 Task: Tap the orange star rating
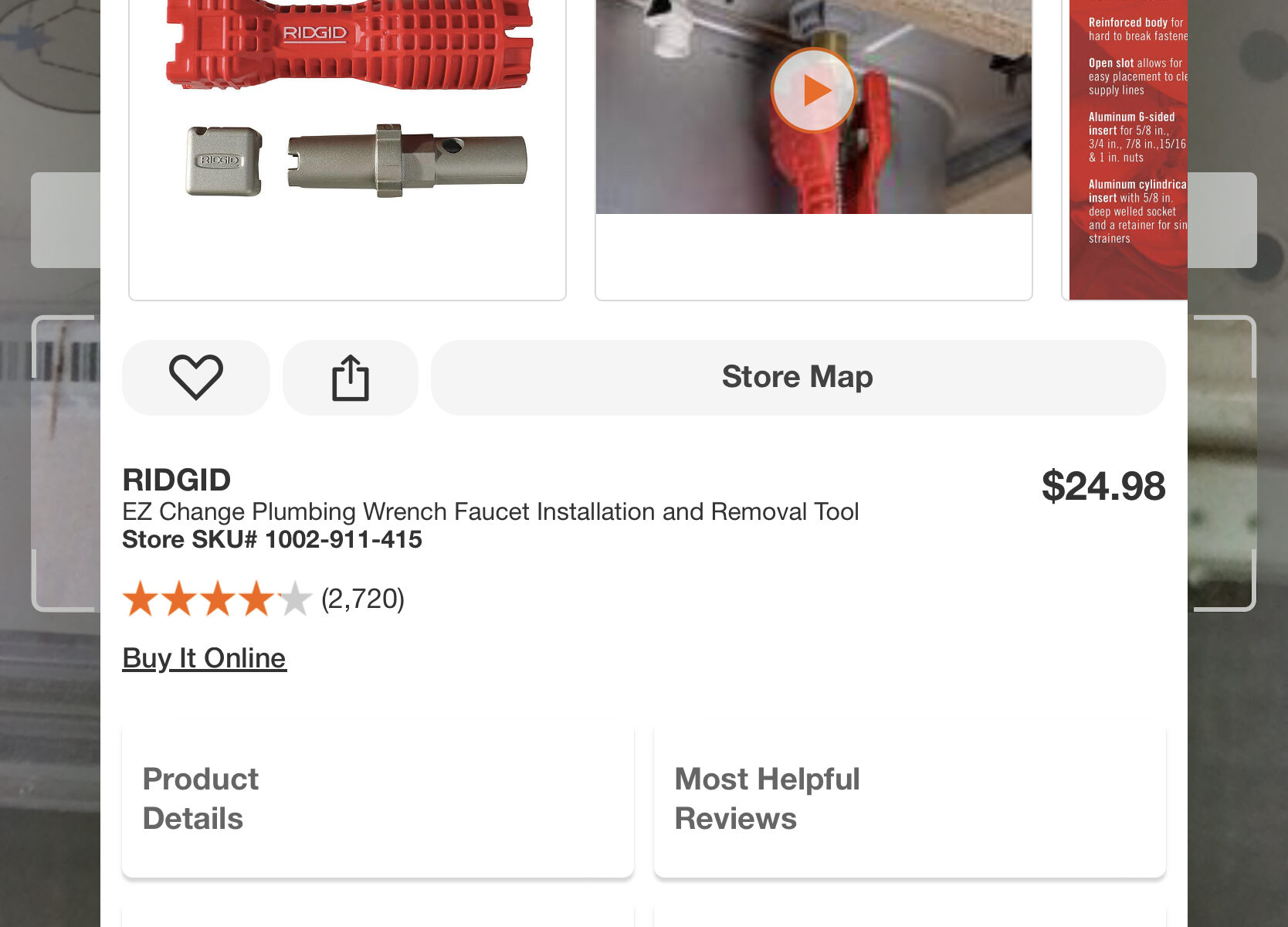[x=217, y=599]
